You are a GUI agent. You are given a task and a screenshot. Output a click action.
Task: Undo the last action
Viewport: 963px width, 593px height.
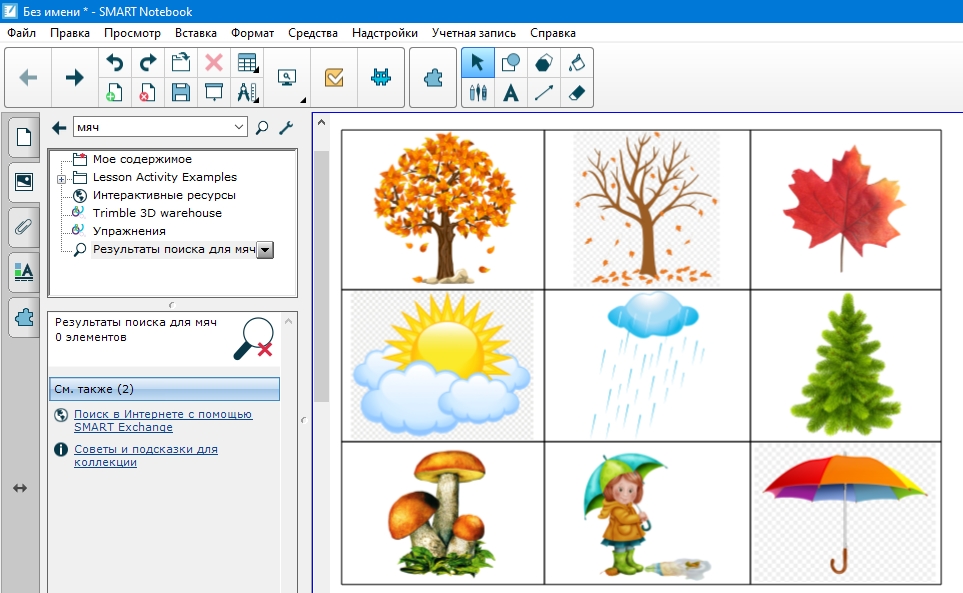[114, 63]
